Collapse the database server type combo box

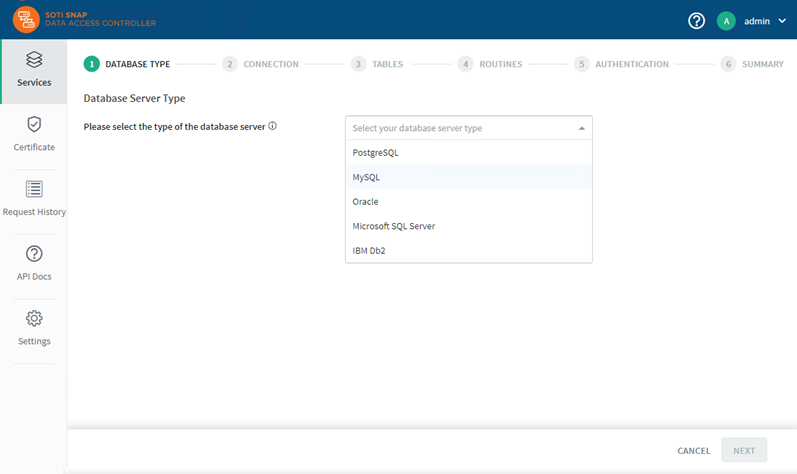468,128
